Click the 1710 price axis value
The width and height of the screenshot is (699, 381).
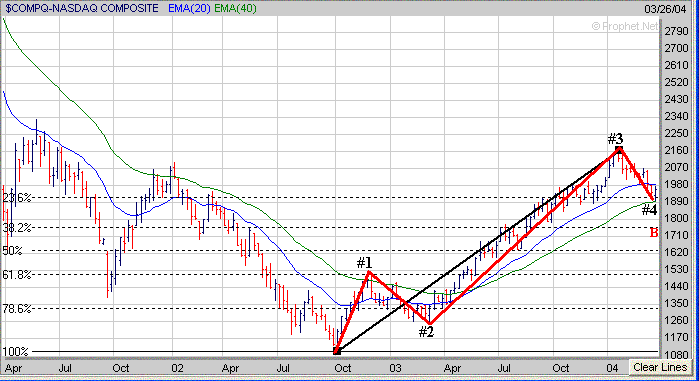676,235
